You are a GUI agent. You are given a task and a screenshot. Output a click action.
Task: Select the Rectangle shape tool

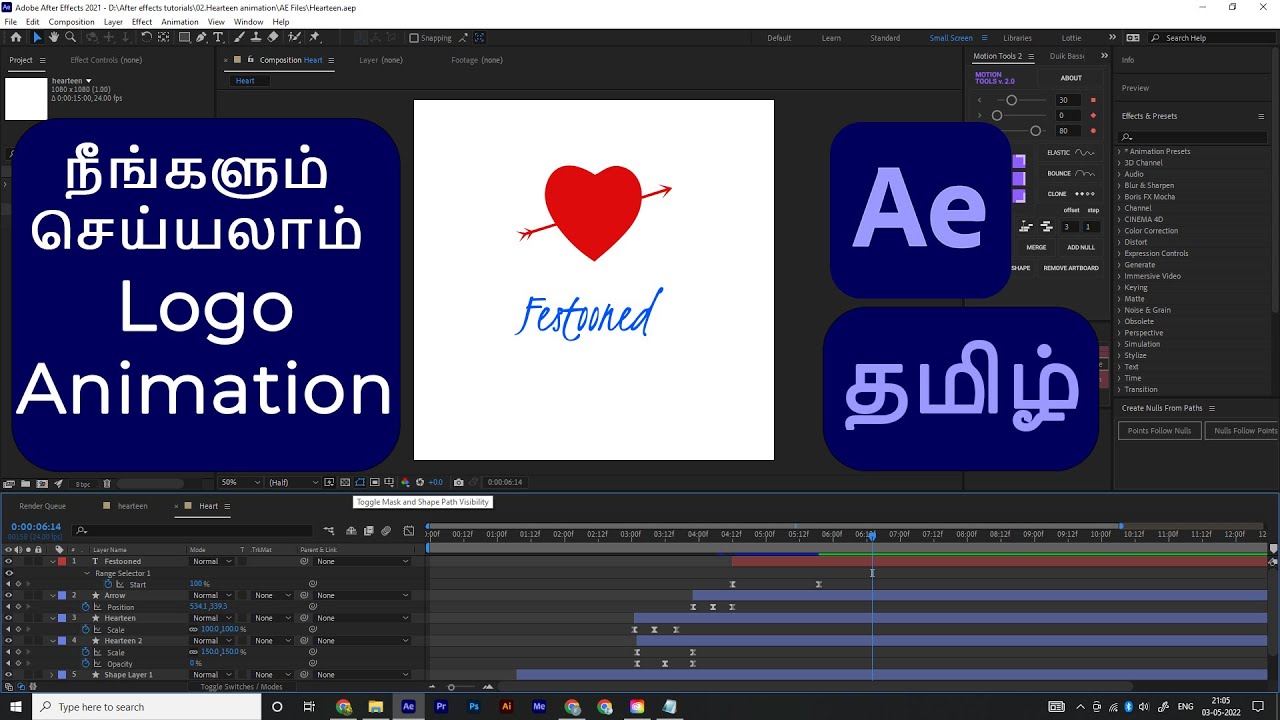(x=185, y=37)
